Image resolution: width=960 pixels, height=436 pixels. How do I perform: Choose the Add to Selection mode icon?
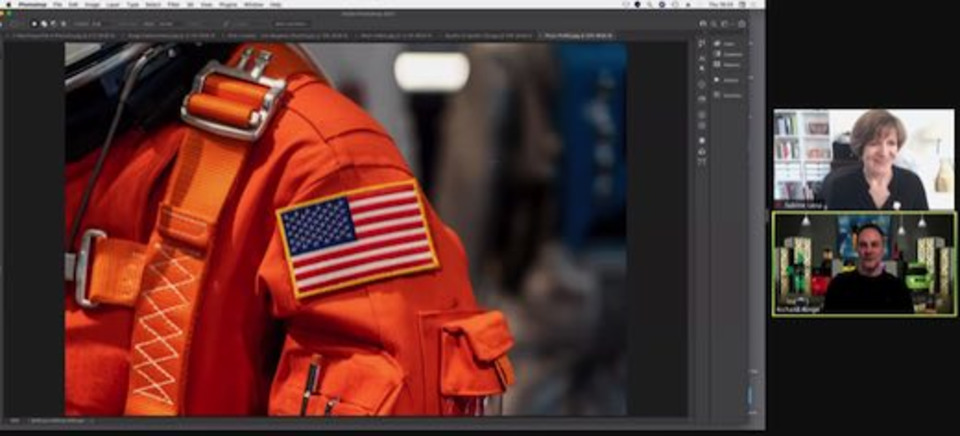point(44,24)
